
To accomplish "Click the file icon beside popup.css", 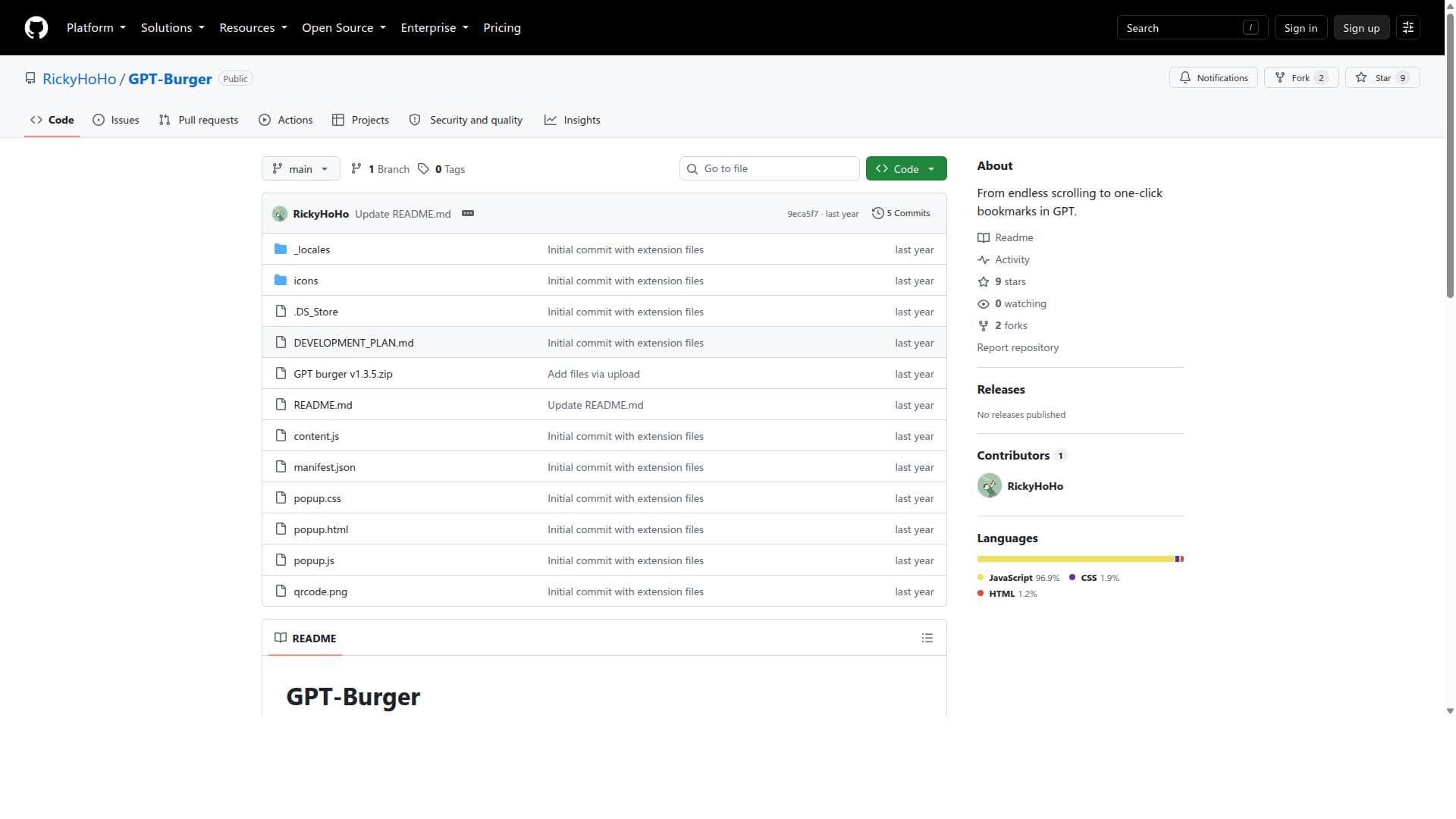I will (281, 498).
